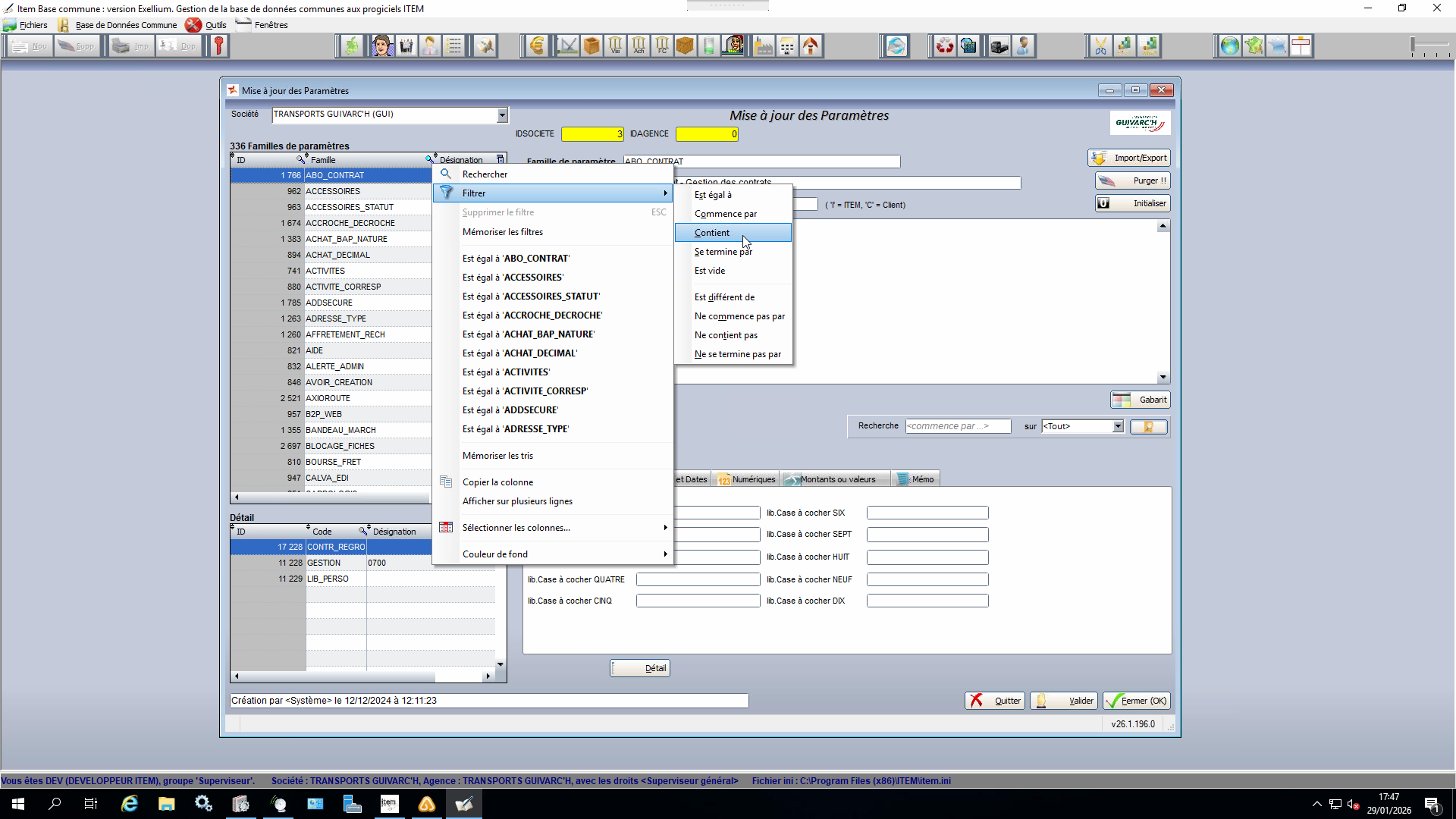The width and height of the screenshot is (1456, 819).
Task: Click the magnifier icon on Famille column header
Action: pos(430,159)
